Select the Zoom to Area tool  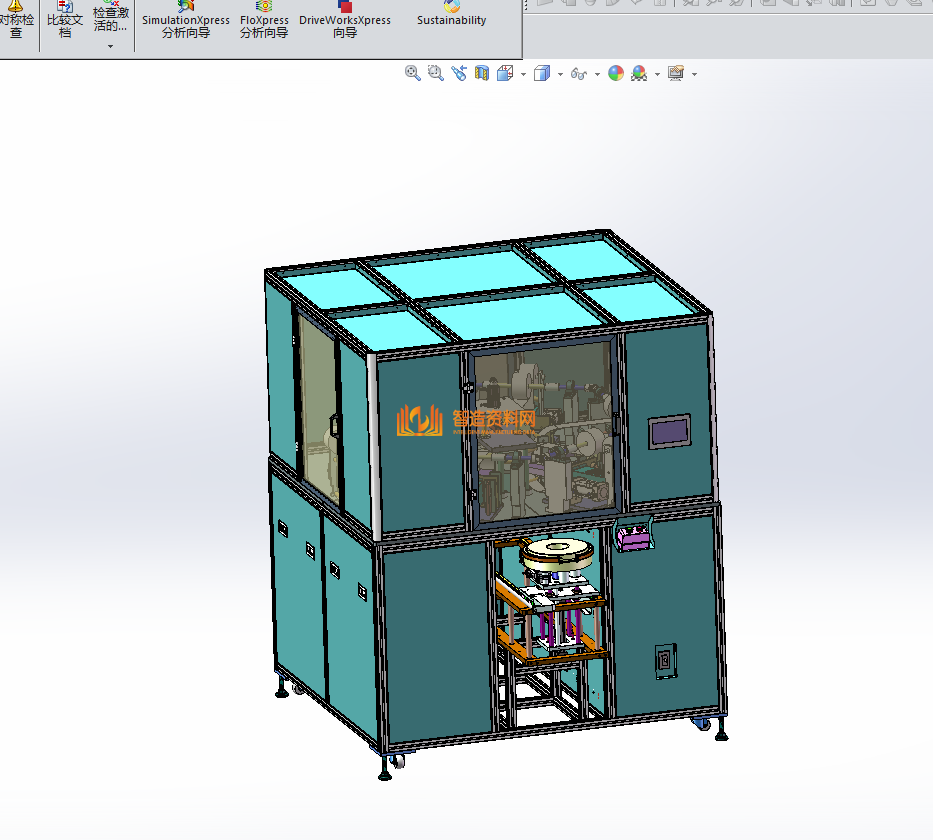(435, 73)
